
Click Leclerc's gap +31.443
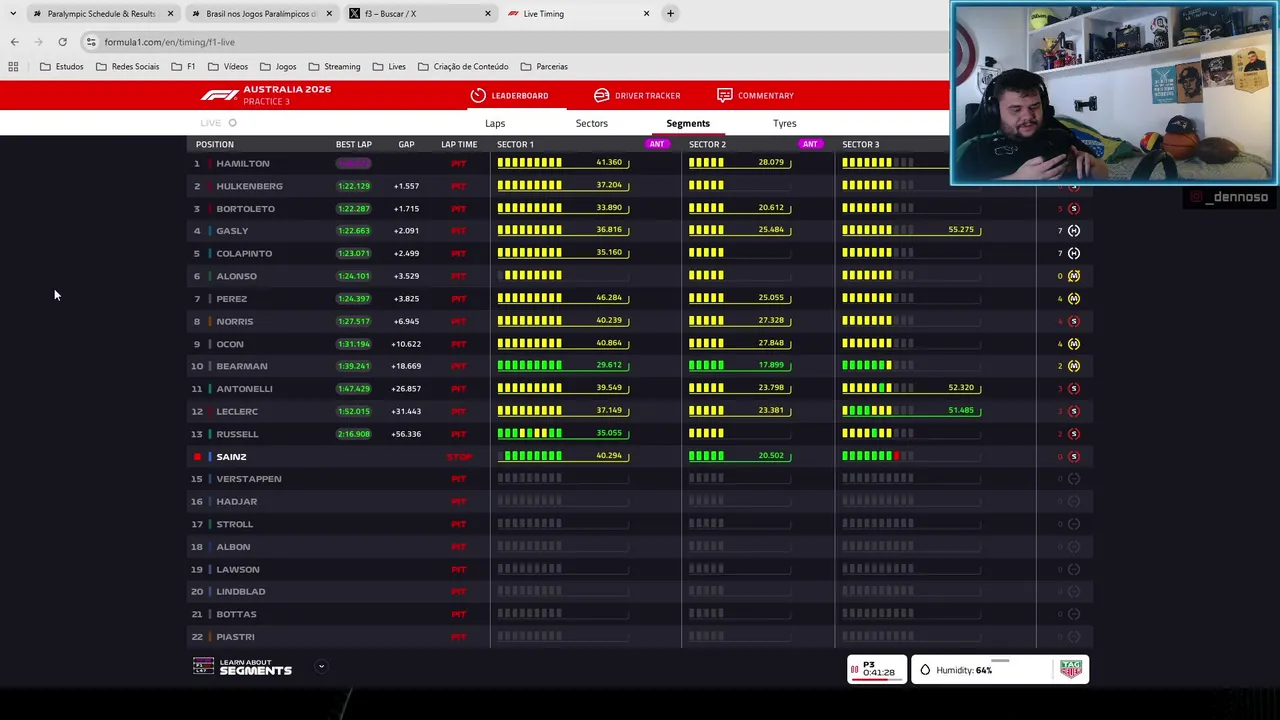(406, 411)
